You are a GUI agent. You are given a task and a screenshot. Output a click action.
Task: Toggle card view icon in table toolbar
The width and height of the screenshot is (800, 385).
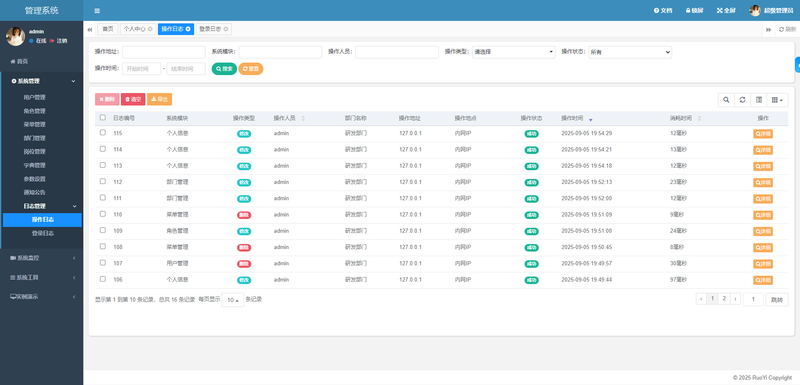pyautogui.click(x=759, y=100)
